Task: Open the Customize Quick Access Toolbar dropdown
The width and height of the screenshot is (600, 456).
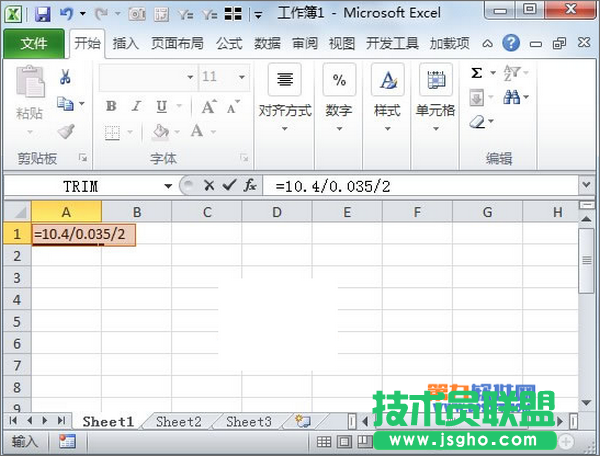Action: pyautogui.click(x=259, y=15)
